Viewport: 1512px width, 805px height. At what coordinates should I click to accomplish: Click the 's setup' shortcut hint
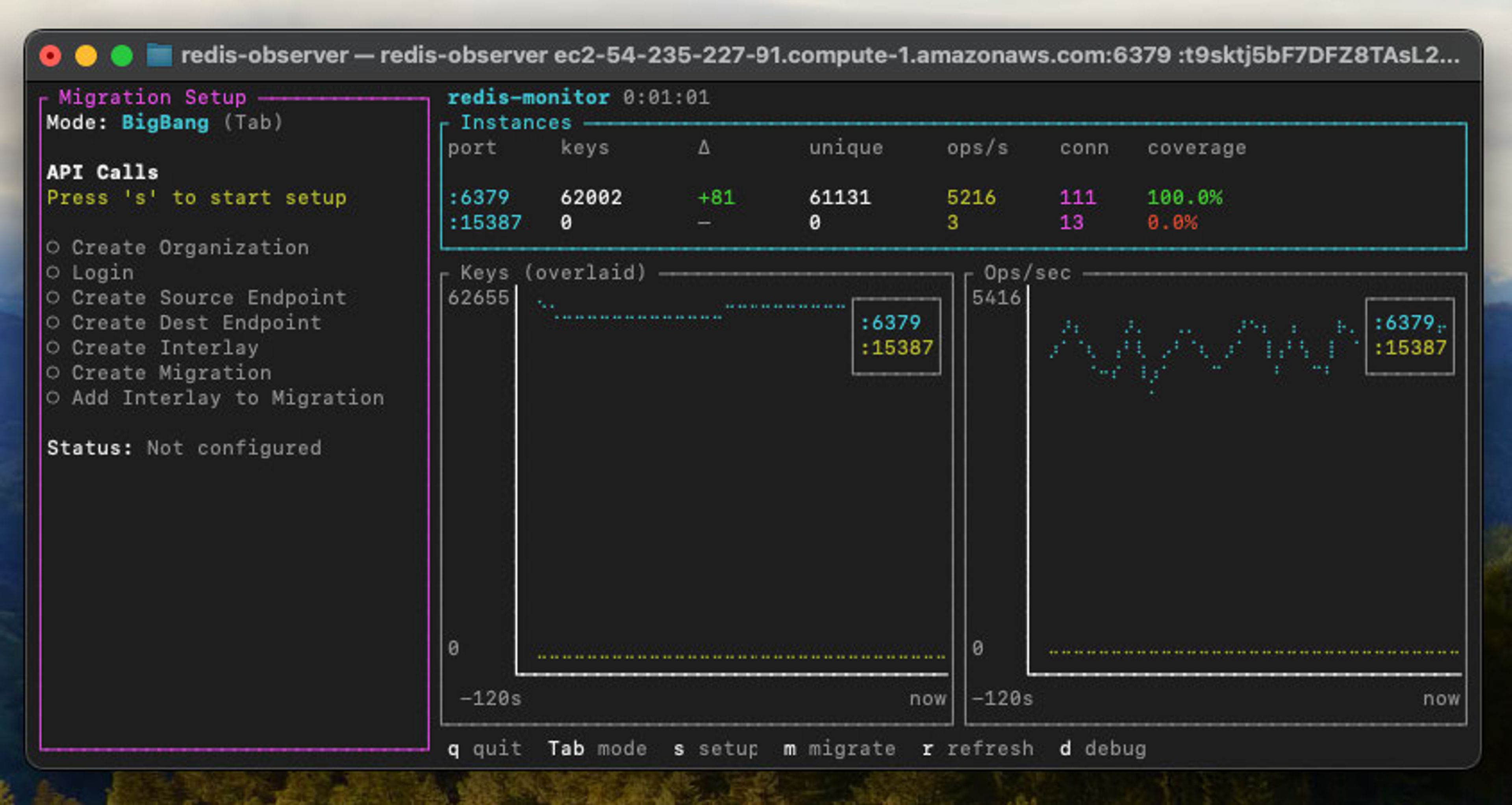[715, 749]
